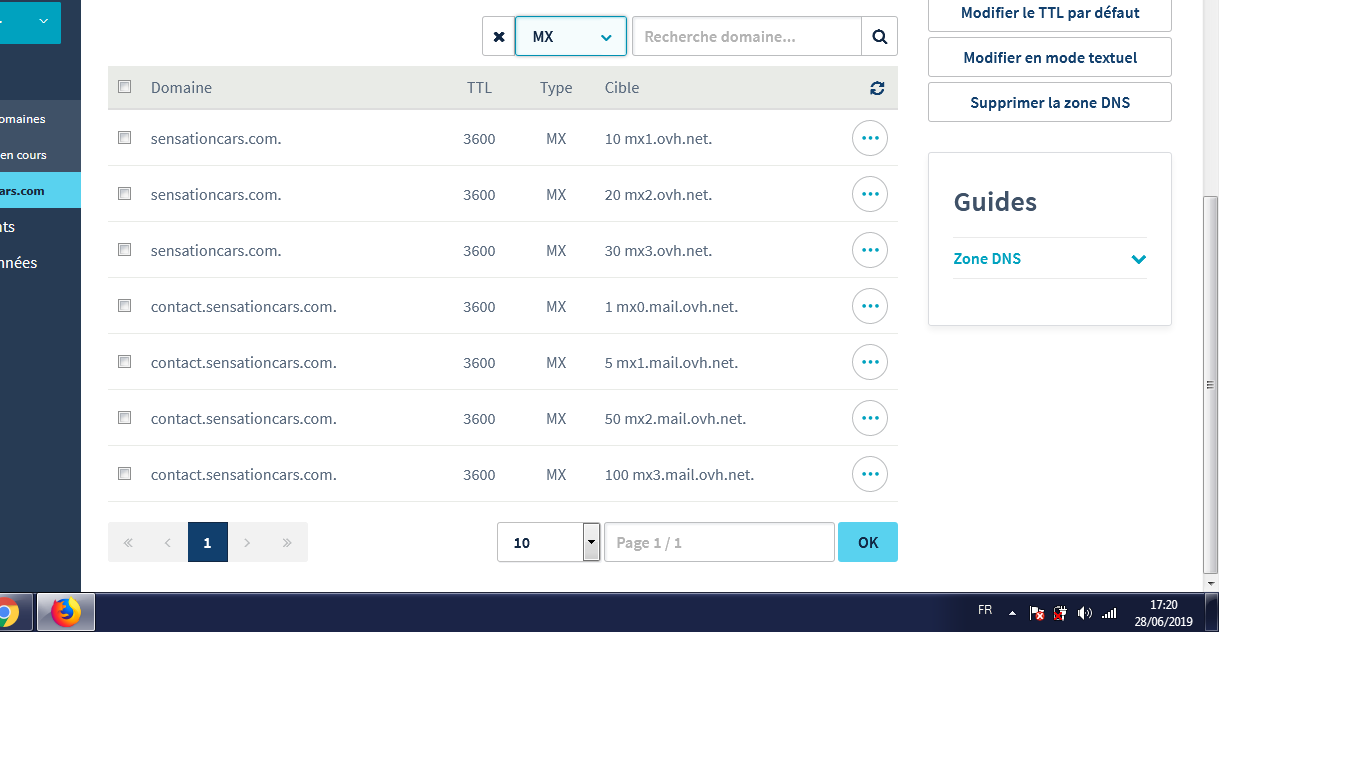
Task: Open actions menu for 10 mx1.ovh.net. record
Action: pos(869,138)
